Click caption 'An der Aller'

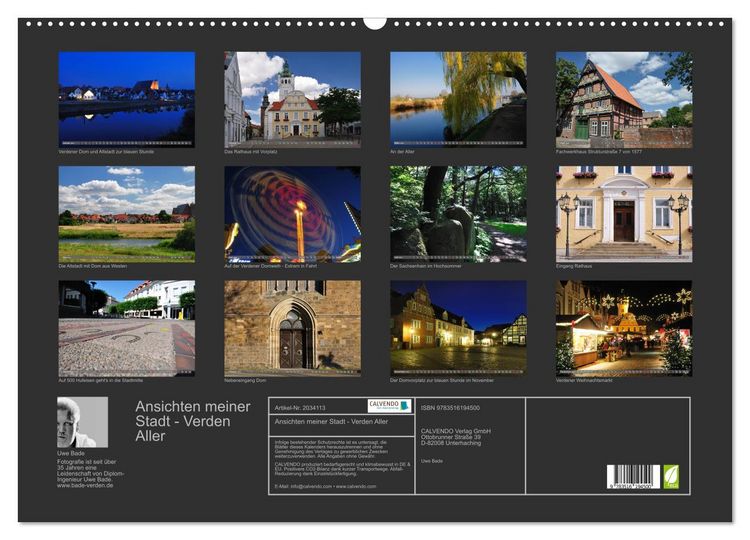402,152
